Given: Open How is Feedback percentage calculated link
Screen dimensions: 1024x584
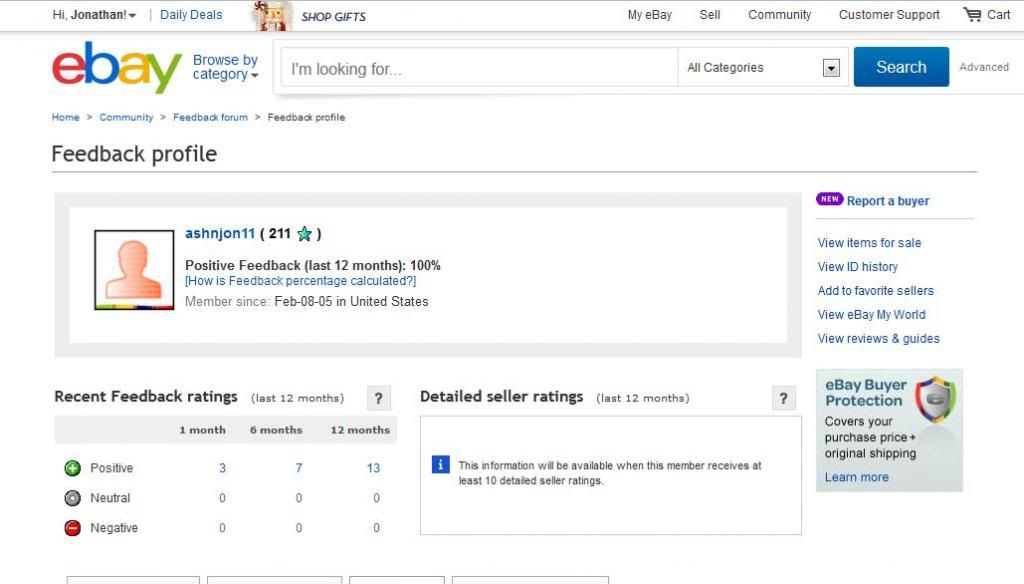Looking at the screenshot, I should pyautogui.click(x=300, y=281).
